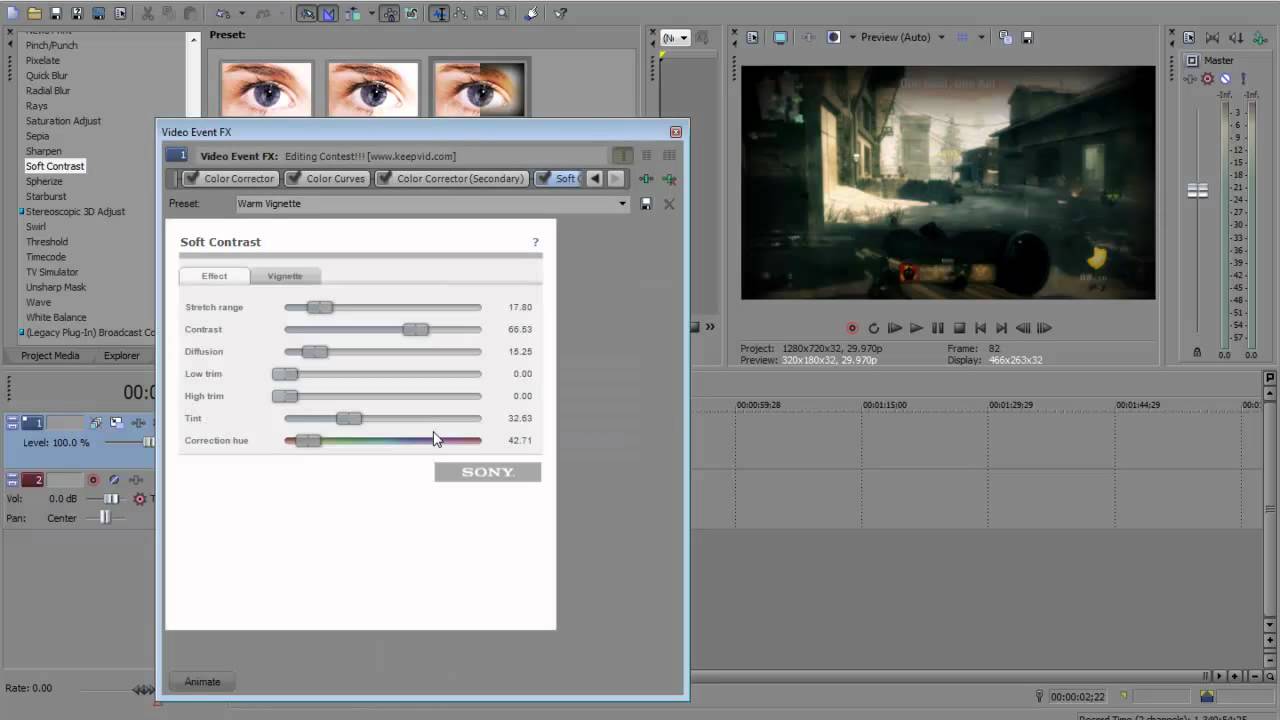Screen dimensions: 1280x720
Task: Select the Color Corrector plug-in in chain
Action: [x=229, y=179]
